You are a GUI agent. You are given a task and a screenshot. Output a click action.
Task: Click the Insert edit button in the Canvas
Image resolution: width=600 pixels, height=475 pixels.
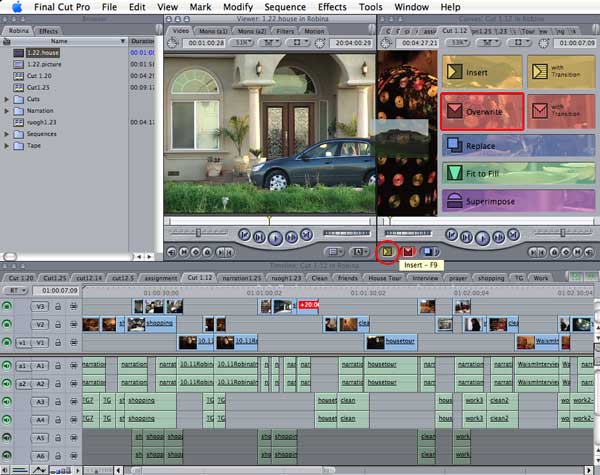click(387, 251)
